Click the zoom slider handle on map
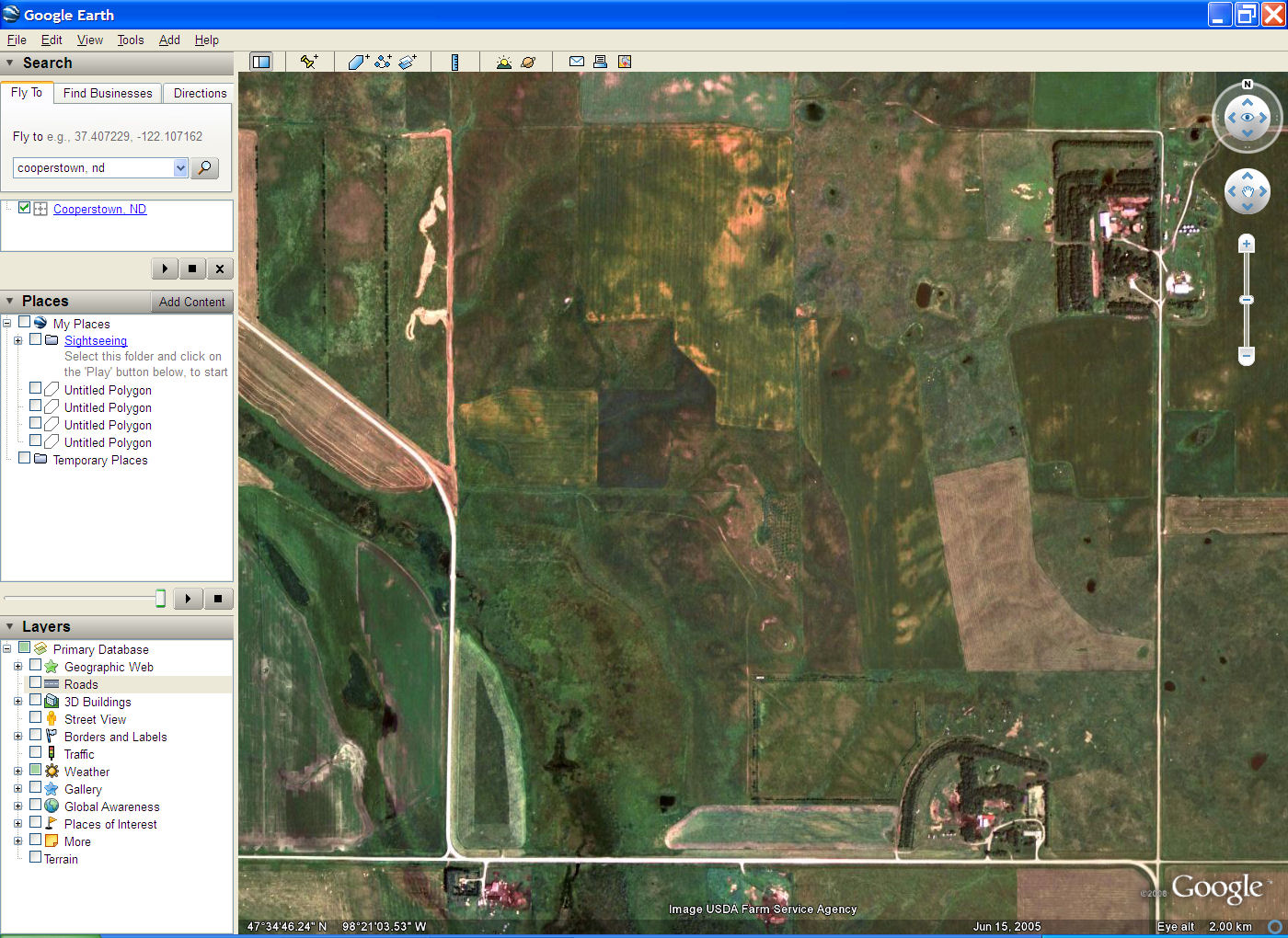The height and width of the screenshot is (938, 1288). pyautogui.click(x=1247, y=300)
